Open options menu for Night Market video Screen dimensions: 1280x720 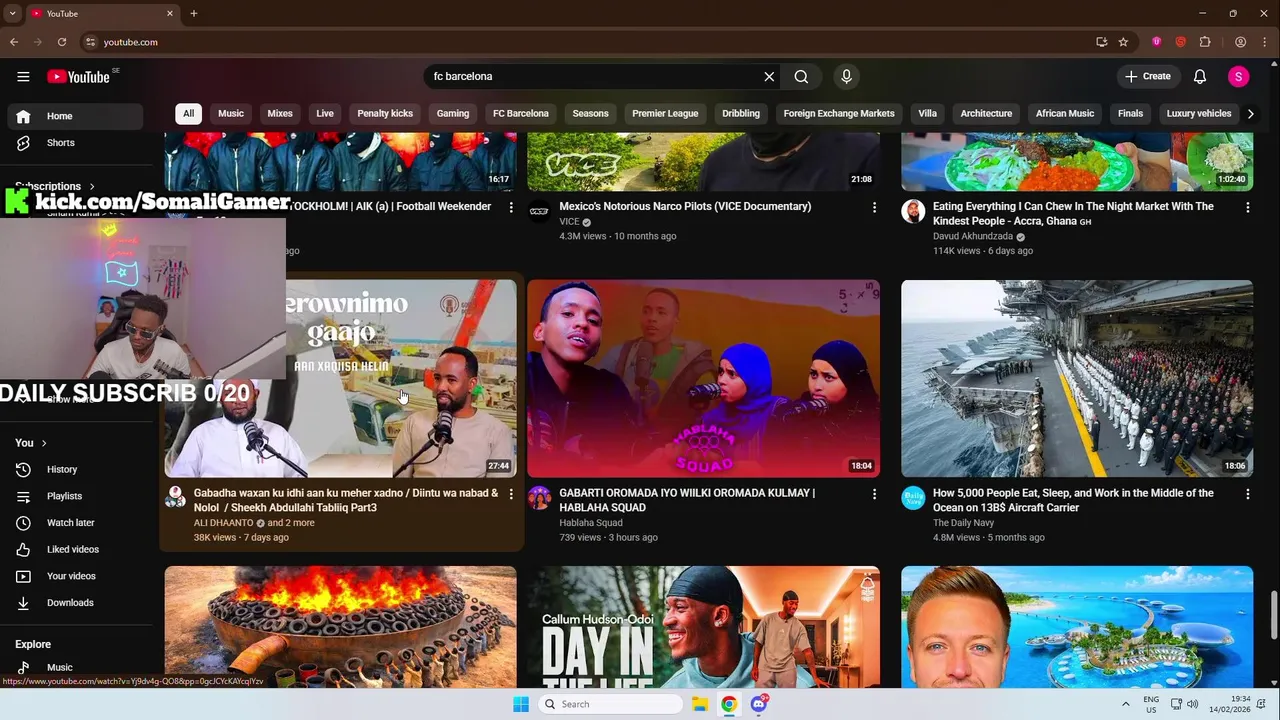[x=1247, y=207]
